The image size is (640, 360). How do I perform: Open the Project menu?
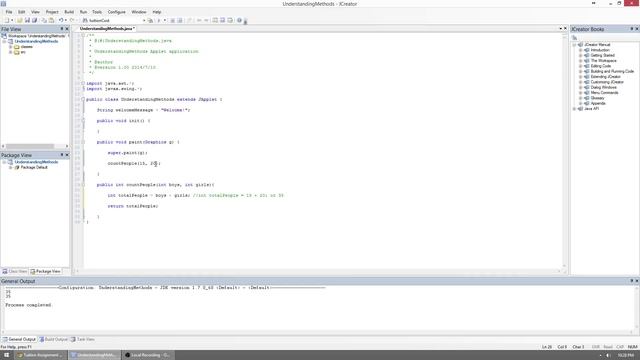point(52,12)
